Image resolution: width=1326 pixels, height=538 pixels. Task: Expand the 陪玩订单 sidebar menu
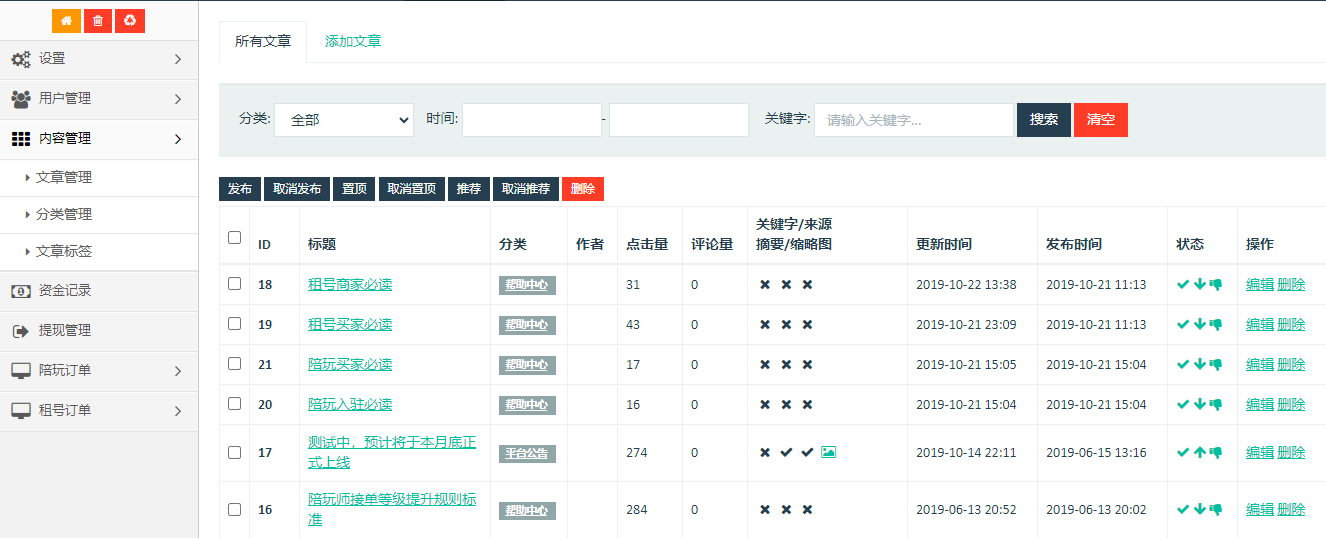(98, 370)
